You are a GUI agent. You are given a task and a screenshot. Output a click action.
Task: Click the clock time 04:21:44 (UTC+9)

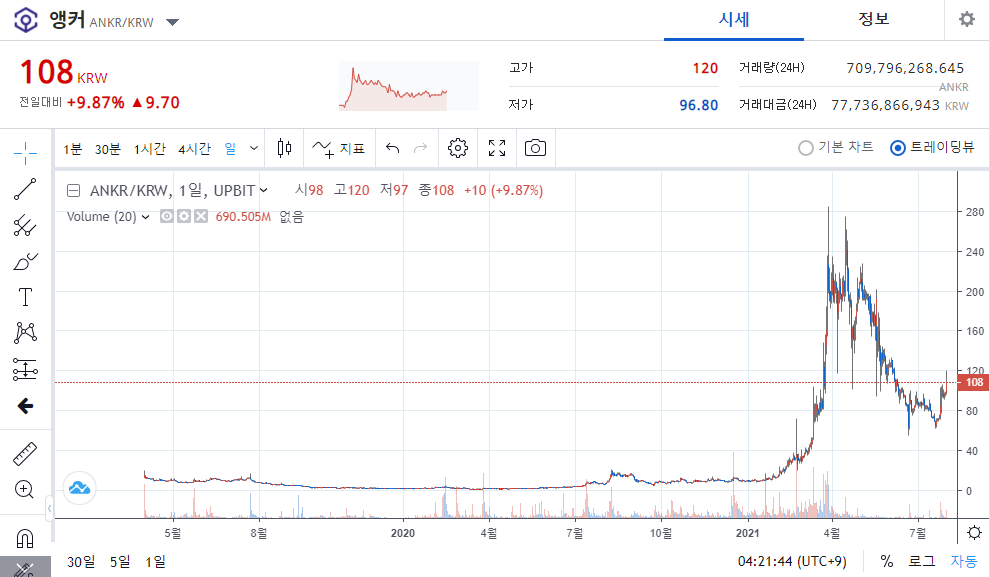click(792, 561)
